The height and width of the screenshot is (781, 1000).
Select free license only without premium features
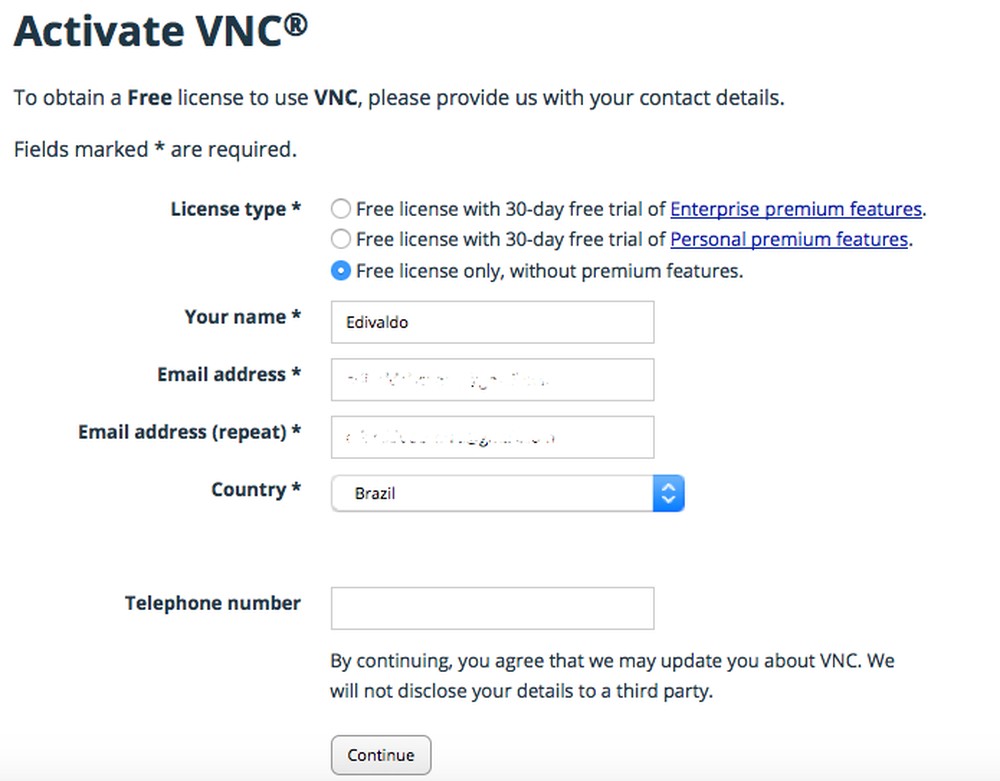coord(340,270)
